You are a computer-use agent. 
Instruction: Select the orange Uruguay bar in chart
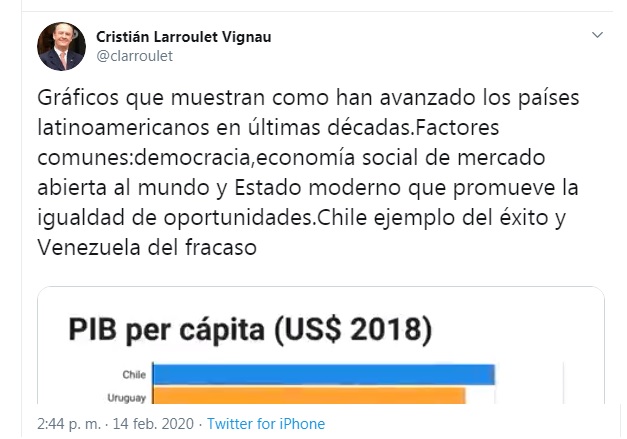pos(310,396)
